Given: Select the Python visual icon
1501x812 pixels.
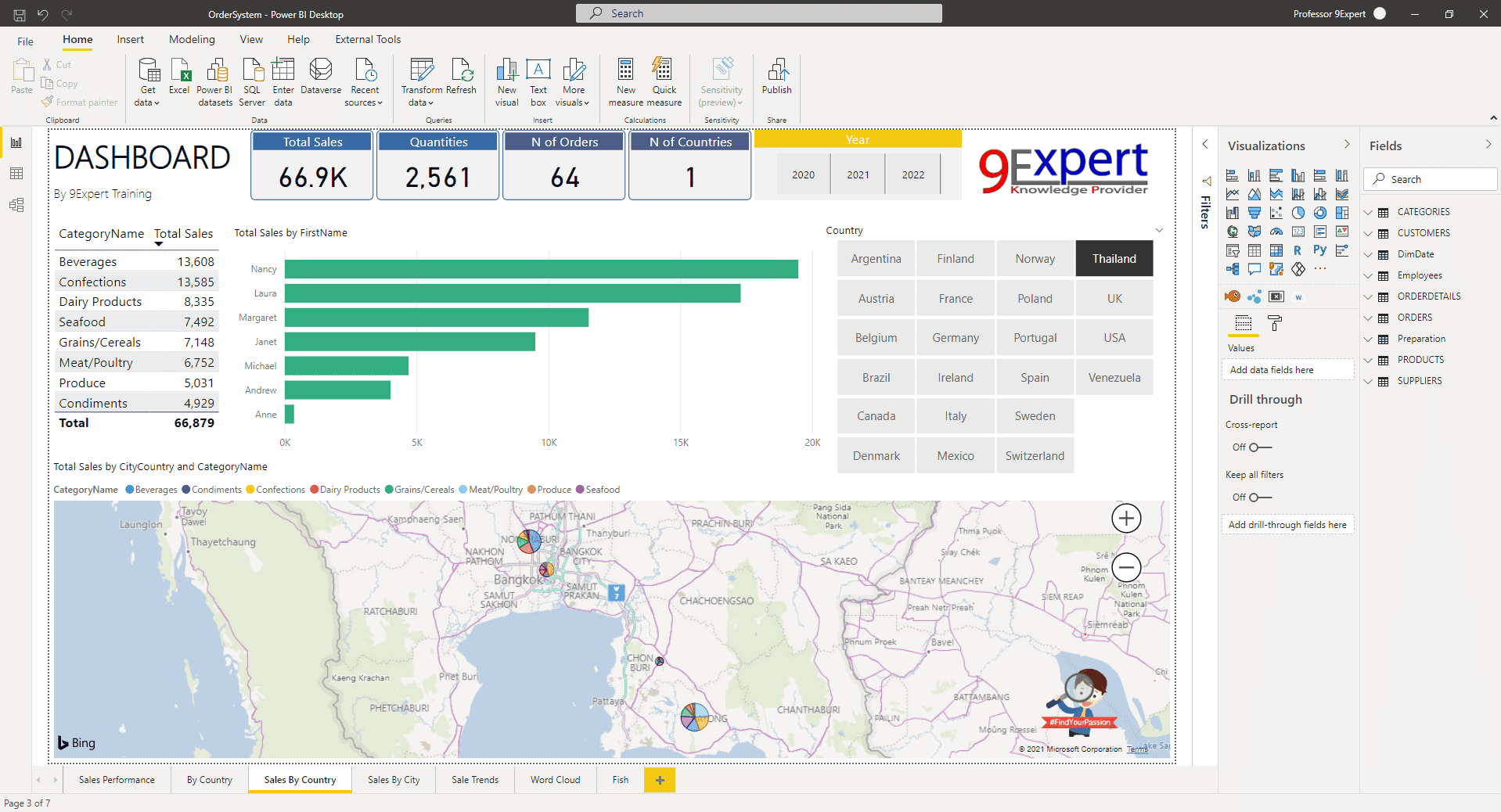Looking at the screenshot, I should 1319,250.
